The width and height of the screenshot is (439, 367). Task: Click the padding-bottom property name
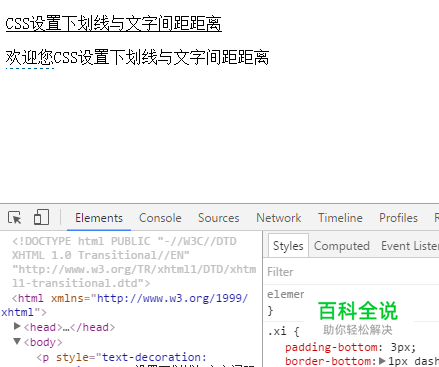[331, 347]
